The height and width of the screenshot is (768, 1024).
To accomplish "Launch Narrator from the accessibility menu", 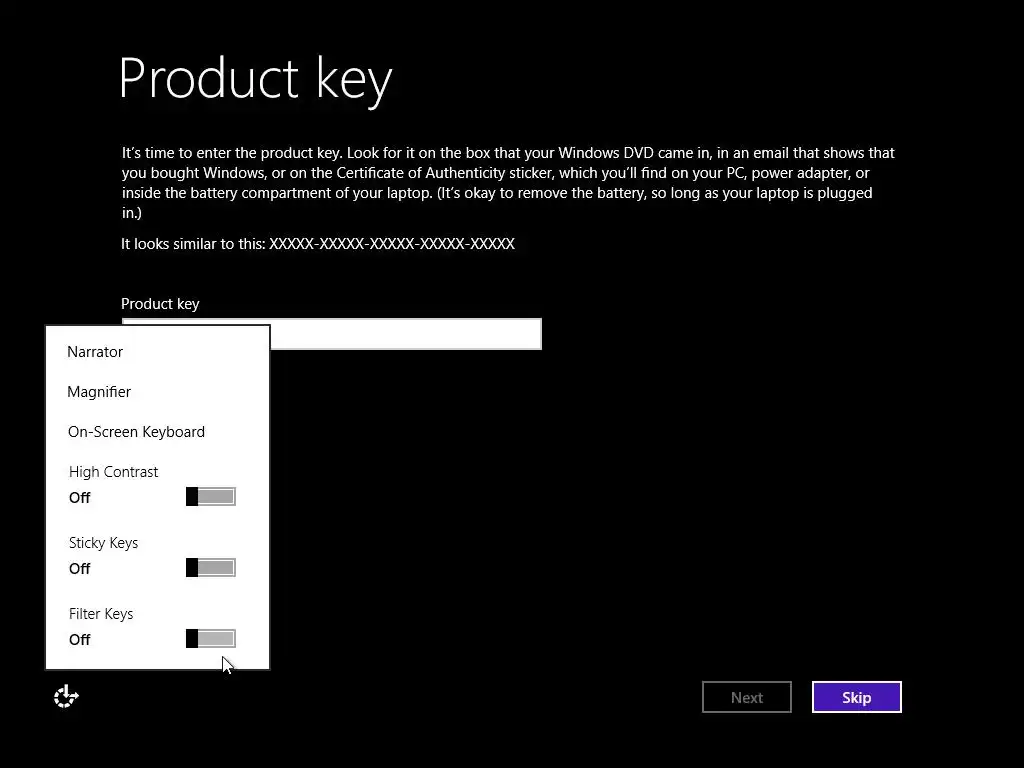I will coord(95,352).
